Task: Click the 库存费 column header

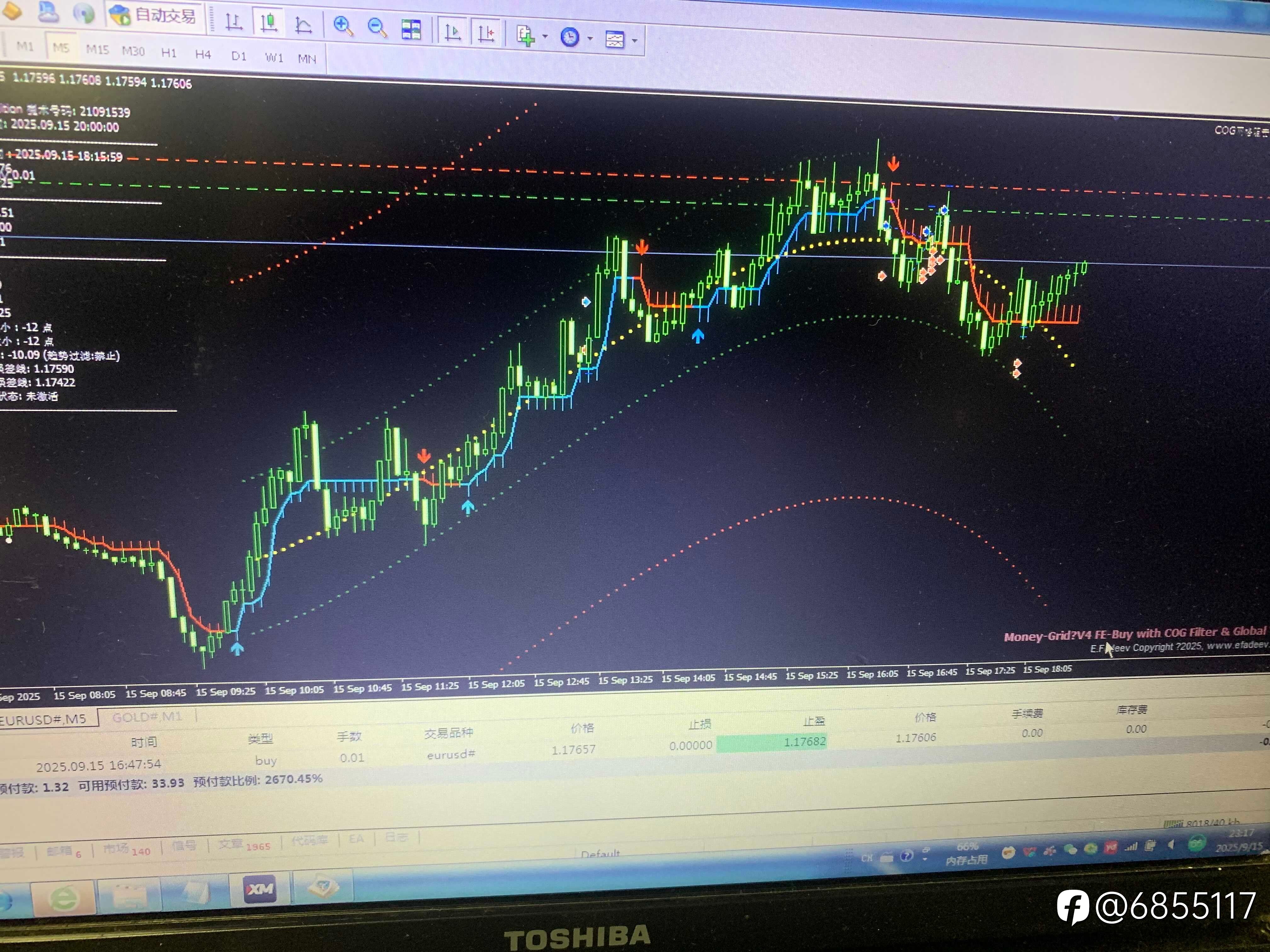Action: click(x=1132, y=710)
